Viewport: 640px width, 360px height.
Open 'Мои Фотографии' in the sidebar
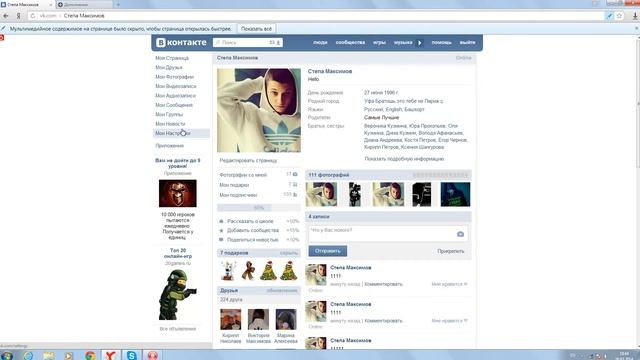click(x=174, y=77)
